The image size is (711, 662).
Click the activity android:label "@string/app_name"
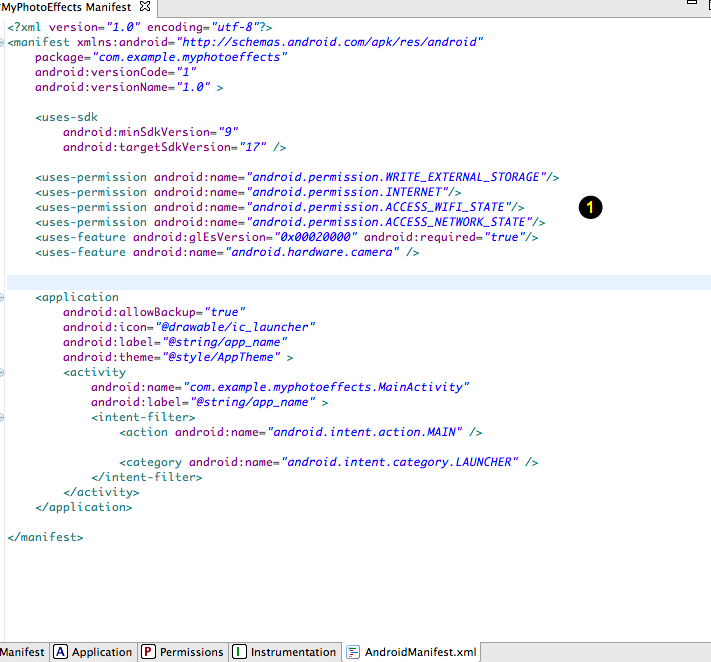coord(252,402)
